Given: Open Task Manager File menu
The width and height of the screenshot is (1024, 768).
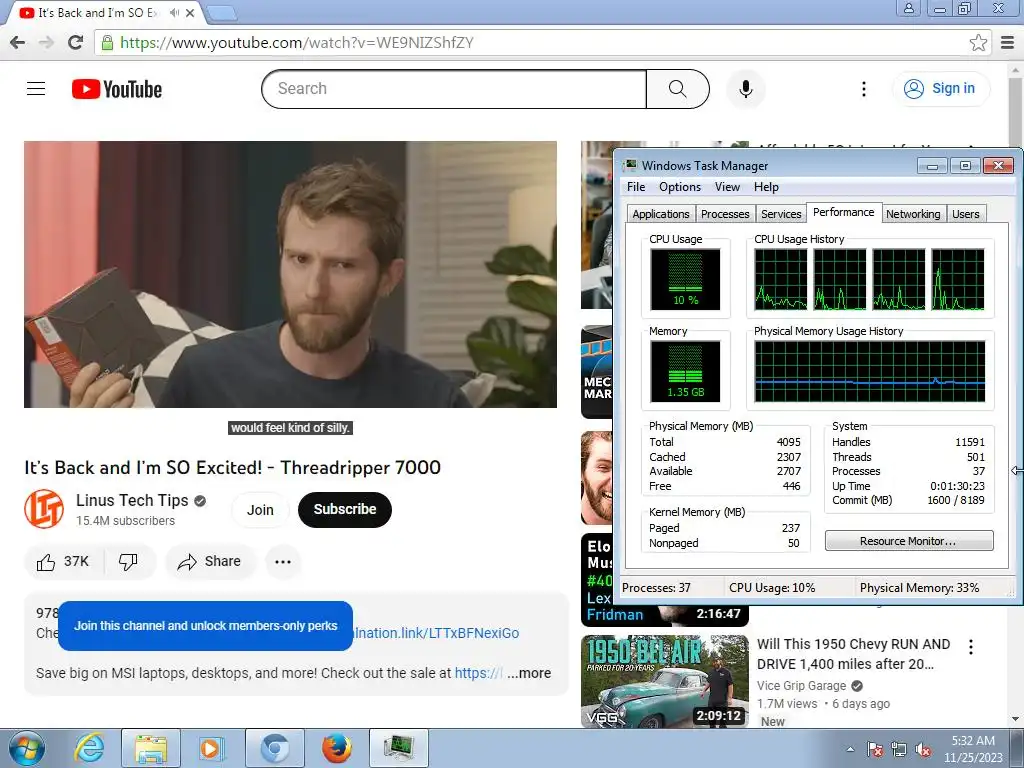Looking at the screenshot, I should [x=635, y=187].
